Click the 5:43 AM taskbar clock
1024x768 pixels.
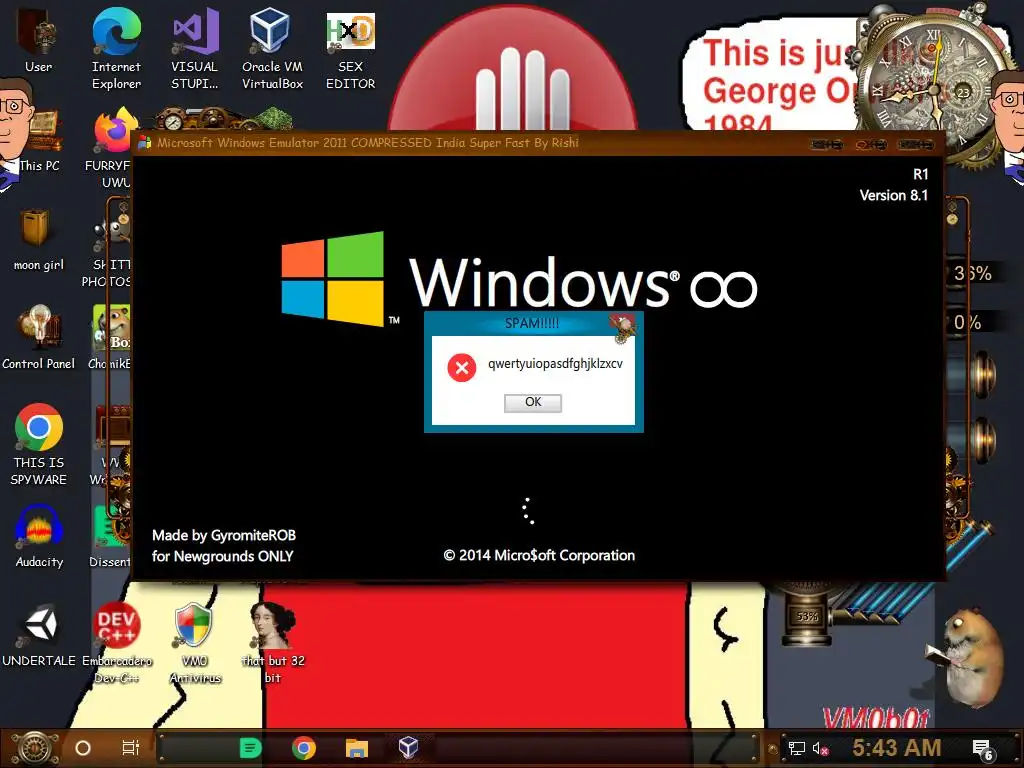click(x=897, y=748)
